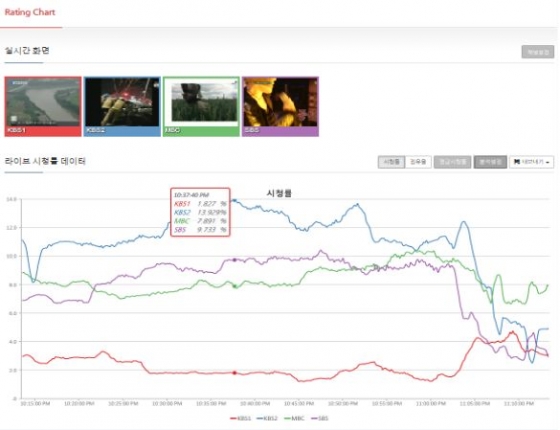Click x-axis label 11:00:00 PM

tap(431, 404)
